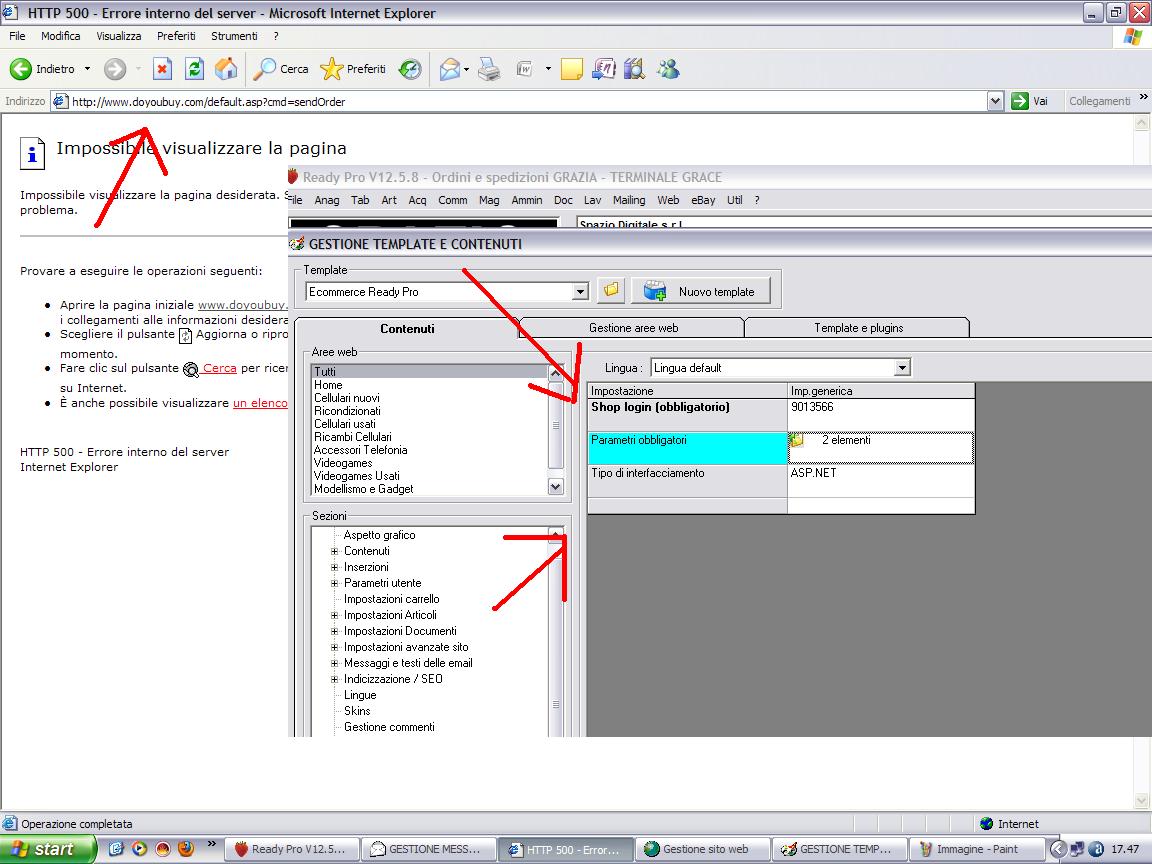The width and height of the screenshot is (1152, 864).
Task: Expand the Indicizzazione / SEO tree node
Action: pyautogui.click(x=334, y=679)
